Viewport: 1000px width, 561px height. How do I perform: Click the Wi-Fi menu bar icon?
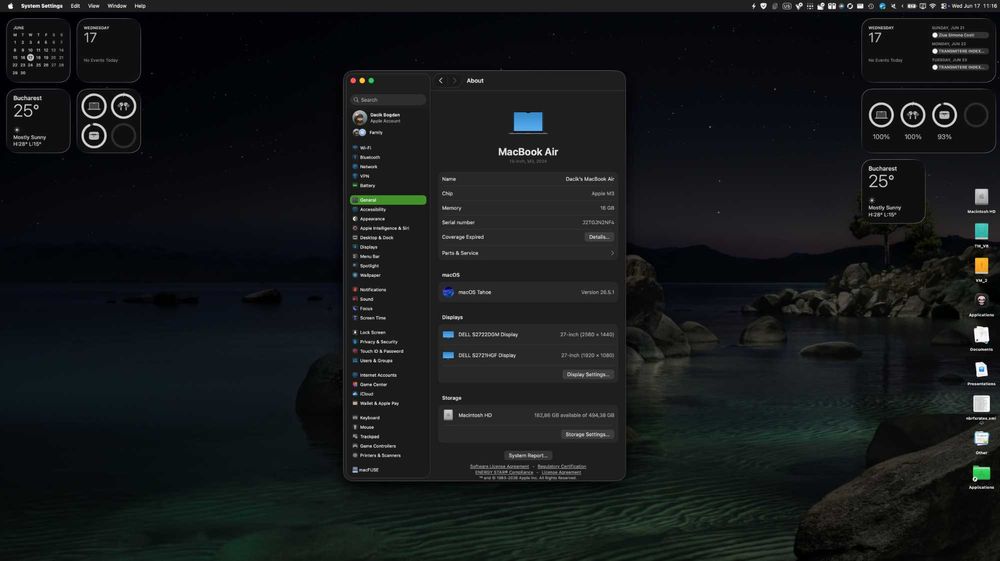932,6
